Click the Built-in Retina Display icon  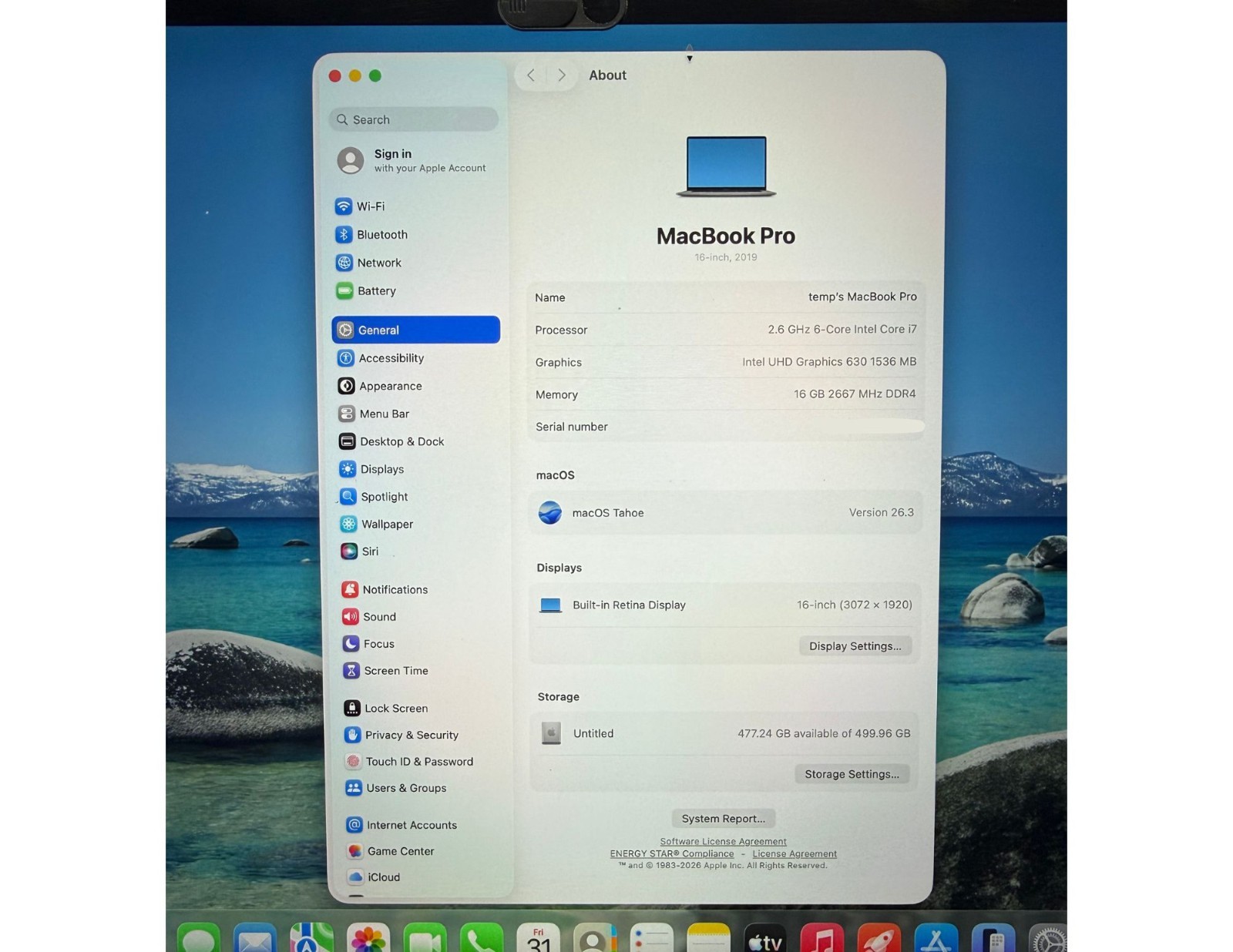[x=551, y=605]
